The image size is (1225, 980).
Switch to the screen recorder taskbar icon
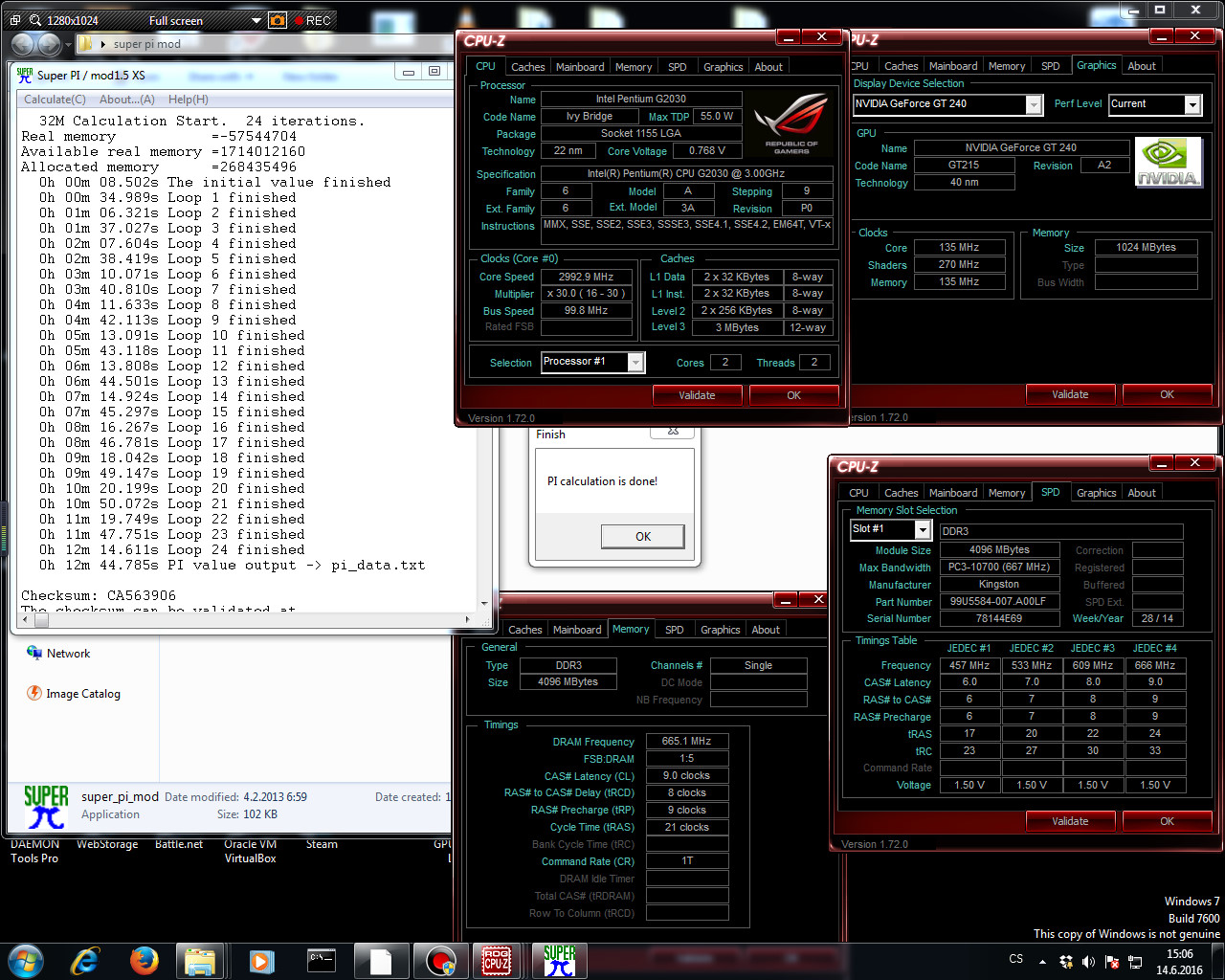click(x=441, y=961)
